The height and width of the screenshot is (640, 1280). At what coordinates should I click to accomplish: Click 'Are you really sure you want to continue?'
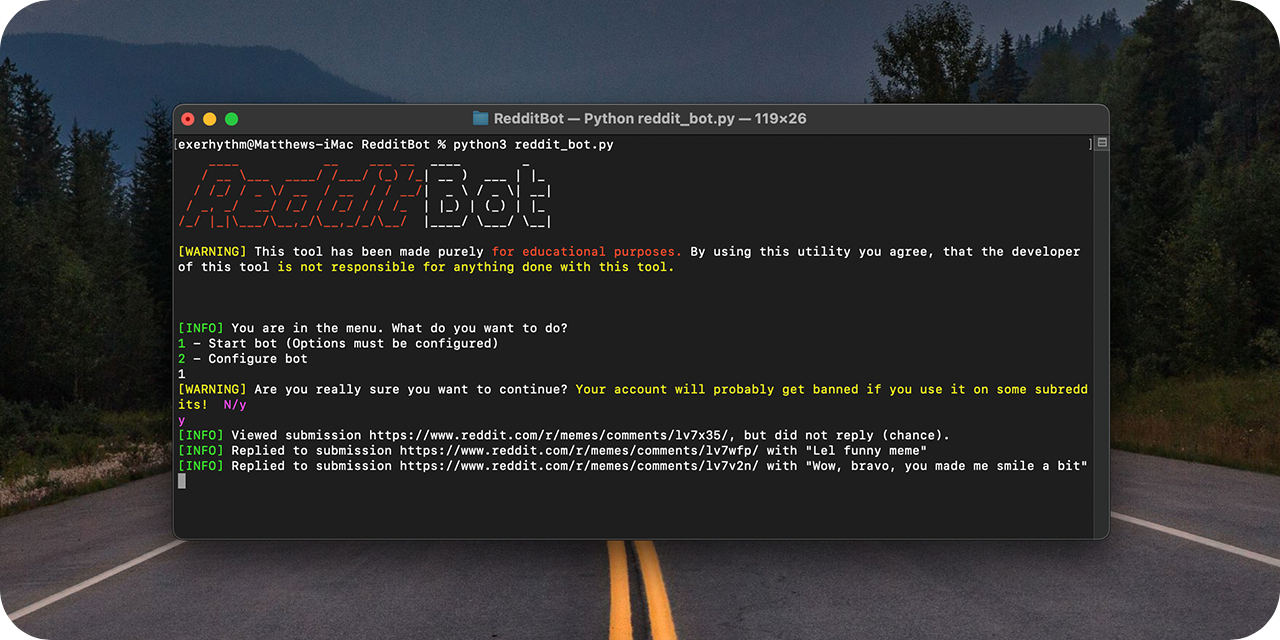point(411,389)
